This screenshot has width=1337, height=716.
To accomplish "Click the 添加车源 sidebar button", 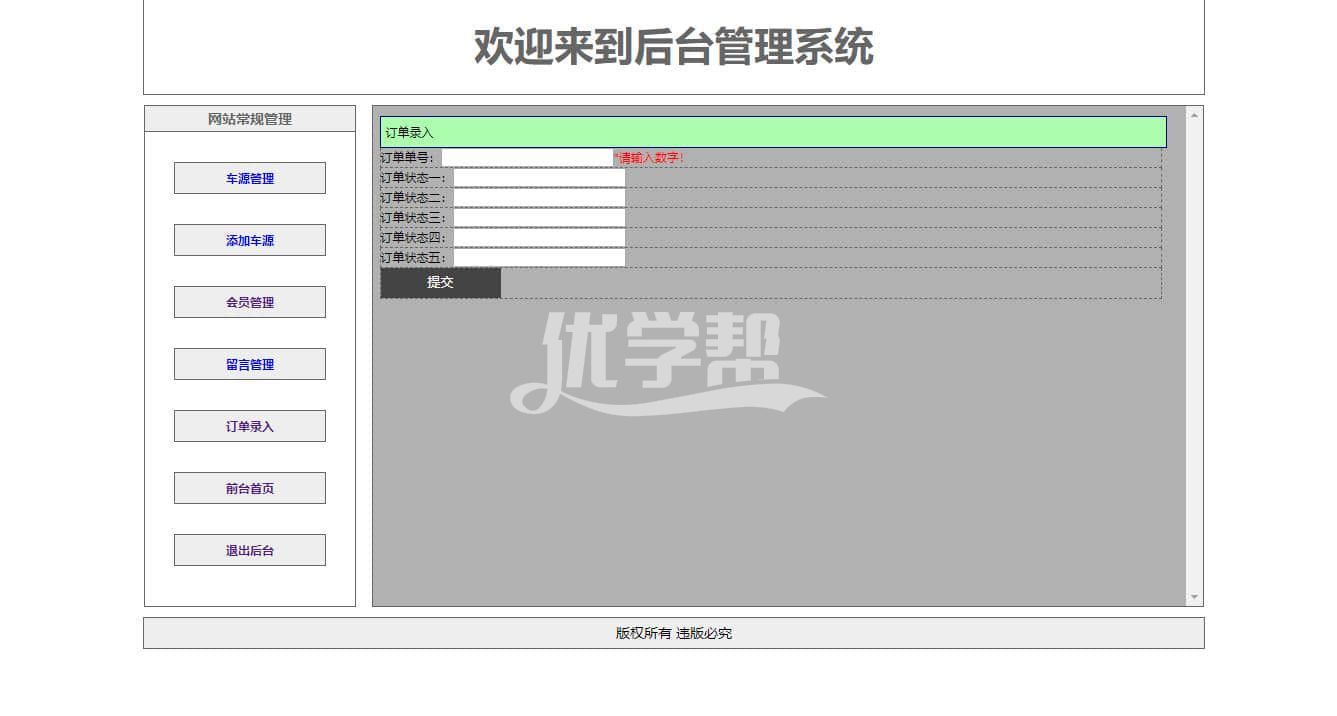I will click(x=249, y=240).
